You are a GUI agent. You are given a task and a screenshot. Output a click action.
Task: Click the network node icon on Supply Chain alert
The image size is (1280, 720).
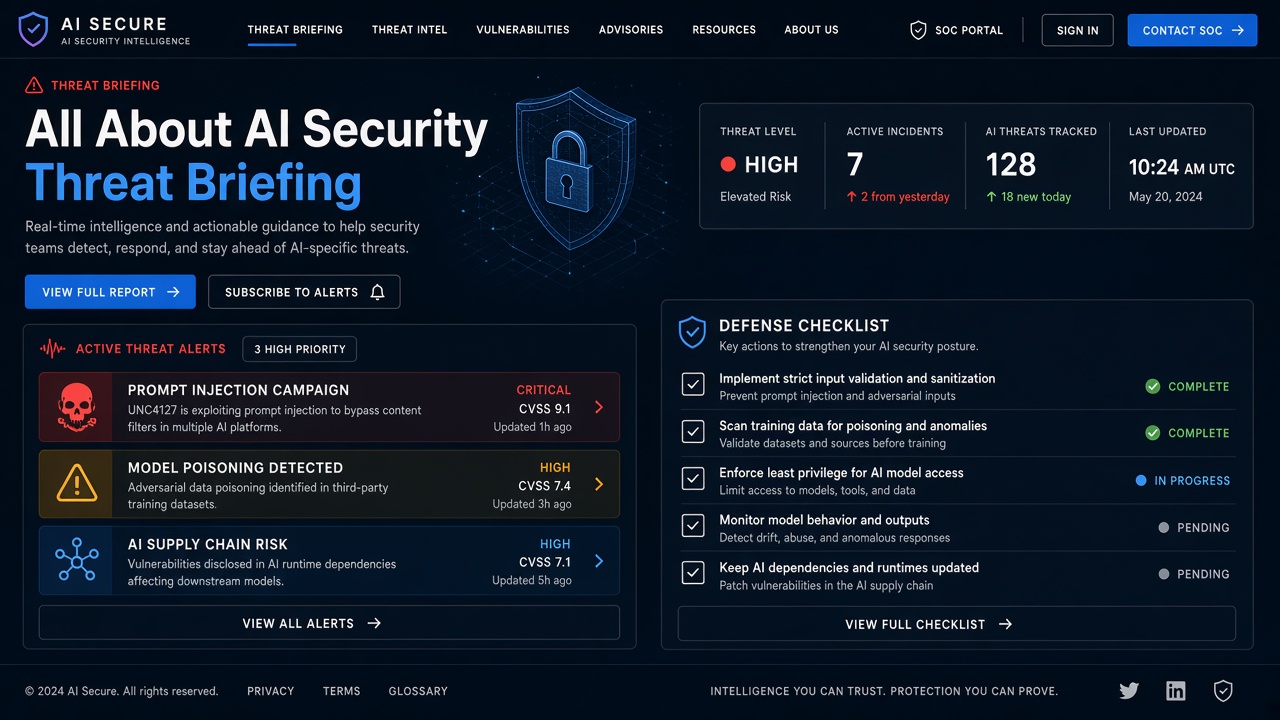click(x=77, y=560)
